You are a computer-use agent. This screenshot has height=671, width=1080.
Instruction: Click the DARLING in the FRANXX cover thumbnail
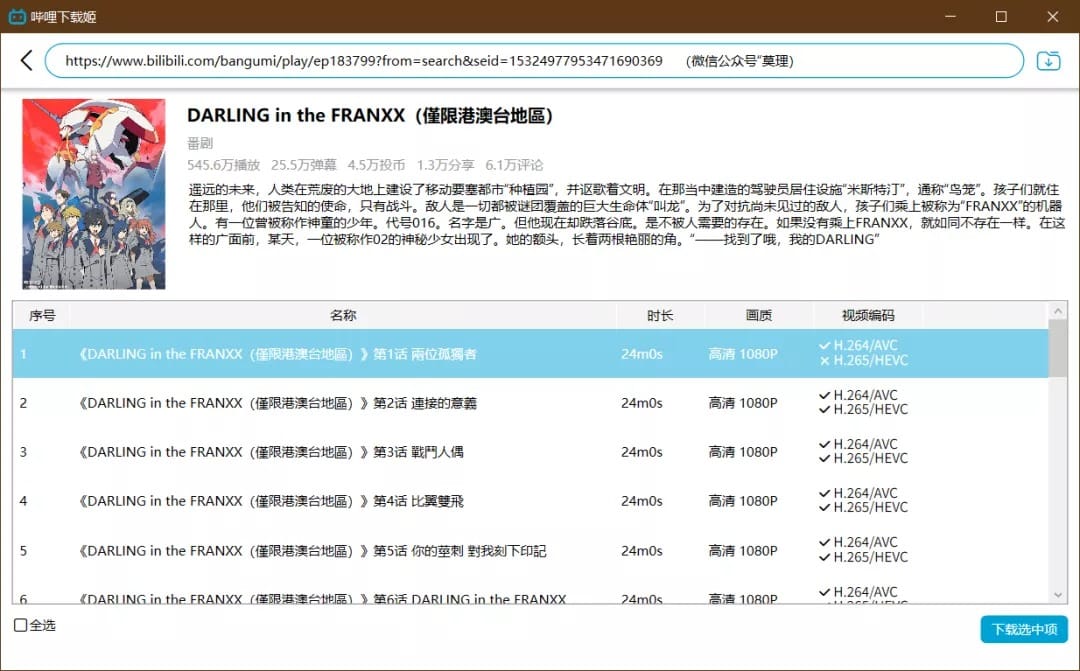point(94,194)
